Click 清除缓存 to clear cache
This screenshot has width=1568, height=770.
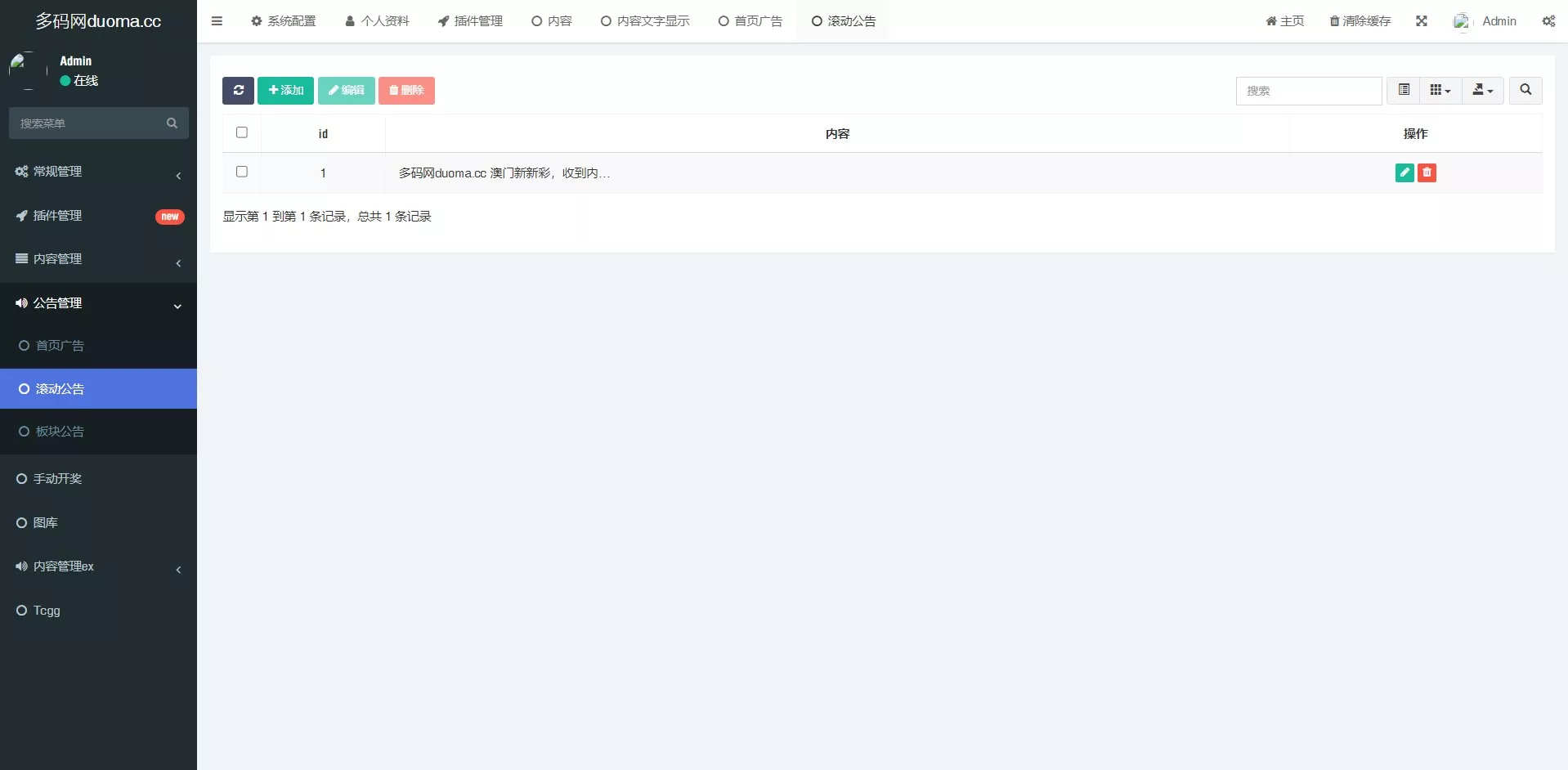click(1360, 20)
